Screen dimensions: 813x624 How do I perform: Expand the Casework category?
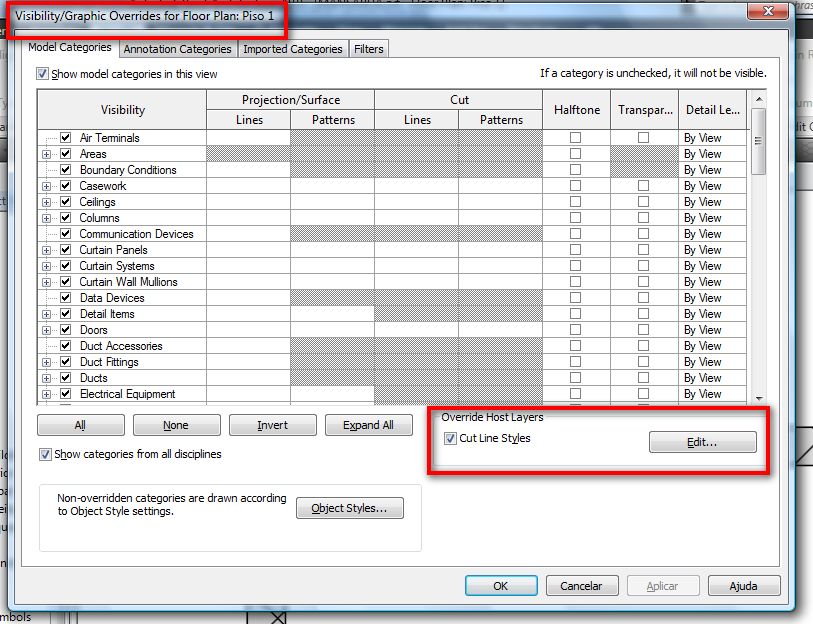point(47,186)
